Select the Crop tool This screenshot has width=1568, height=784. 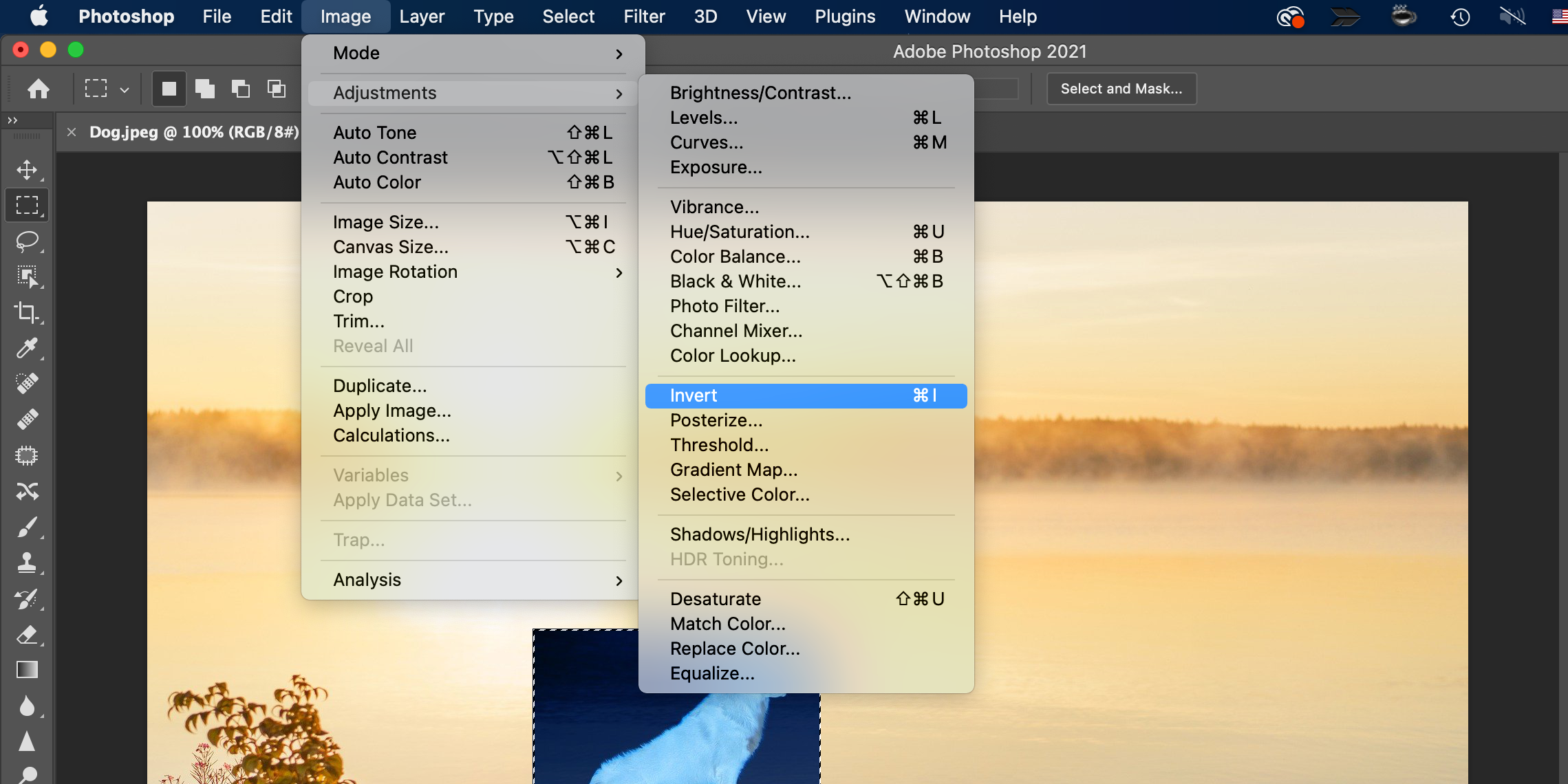[x=28, y=313]
